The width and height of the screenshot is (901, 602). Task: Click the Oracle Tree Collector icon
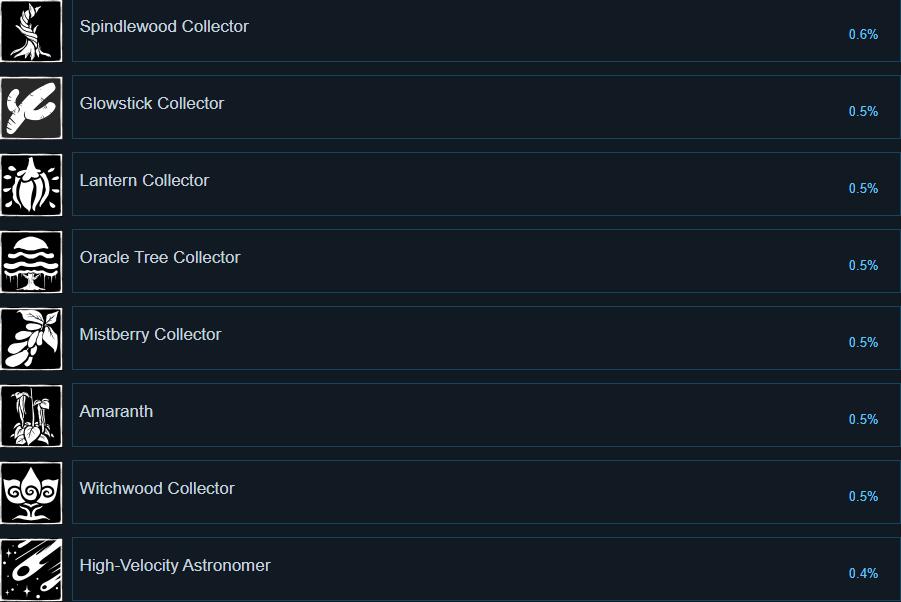[x=31, y=262]
